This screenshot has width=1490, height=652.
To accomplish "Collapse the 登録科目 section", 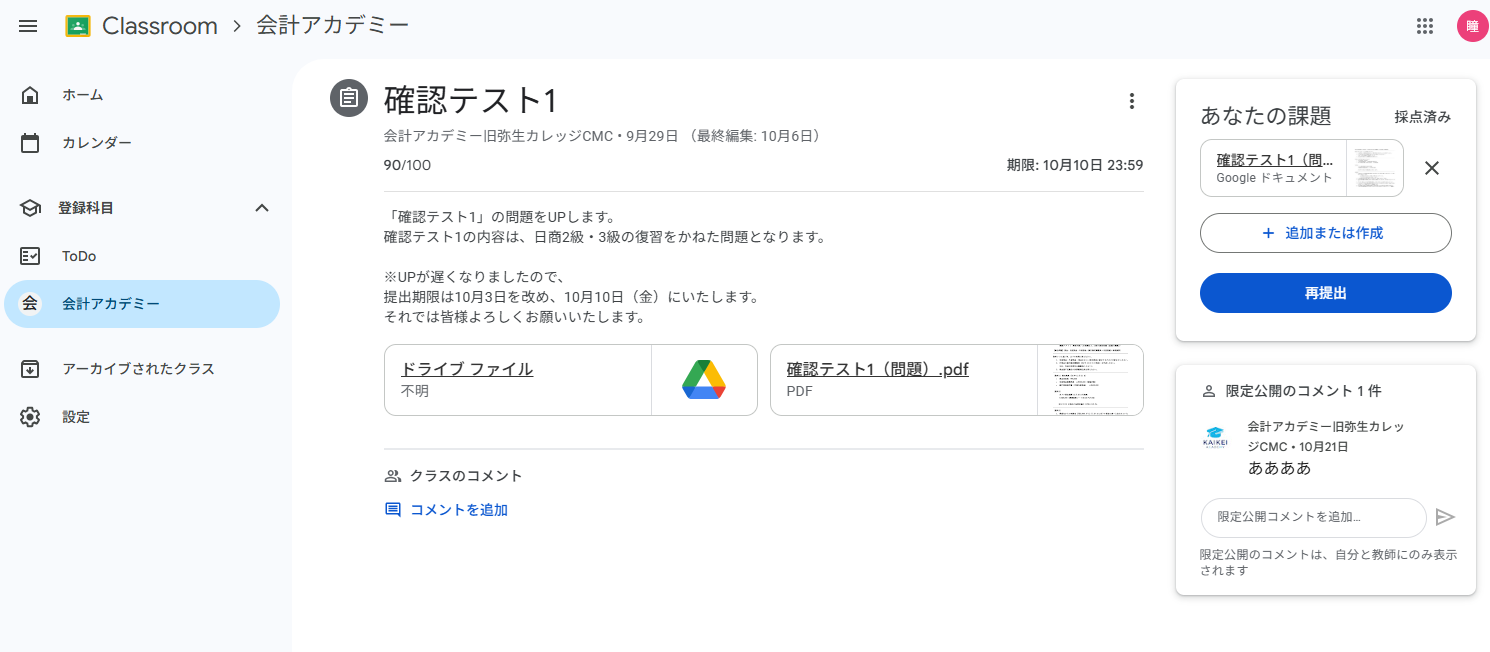I will point(262,208).
